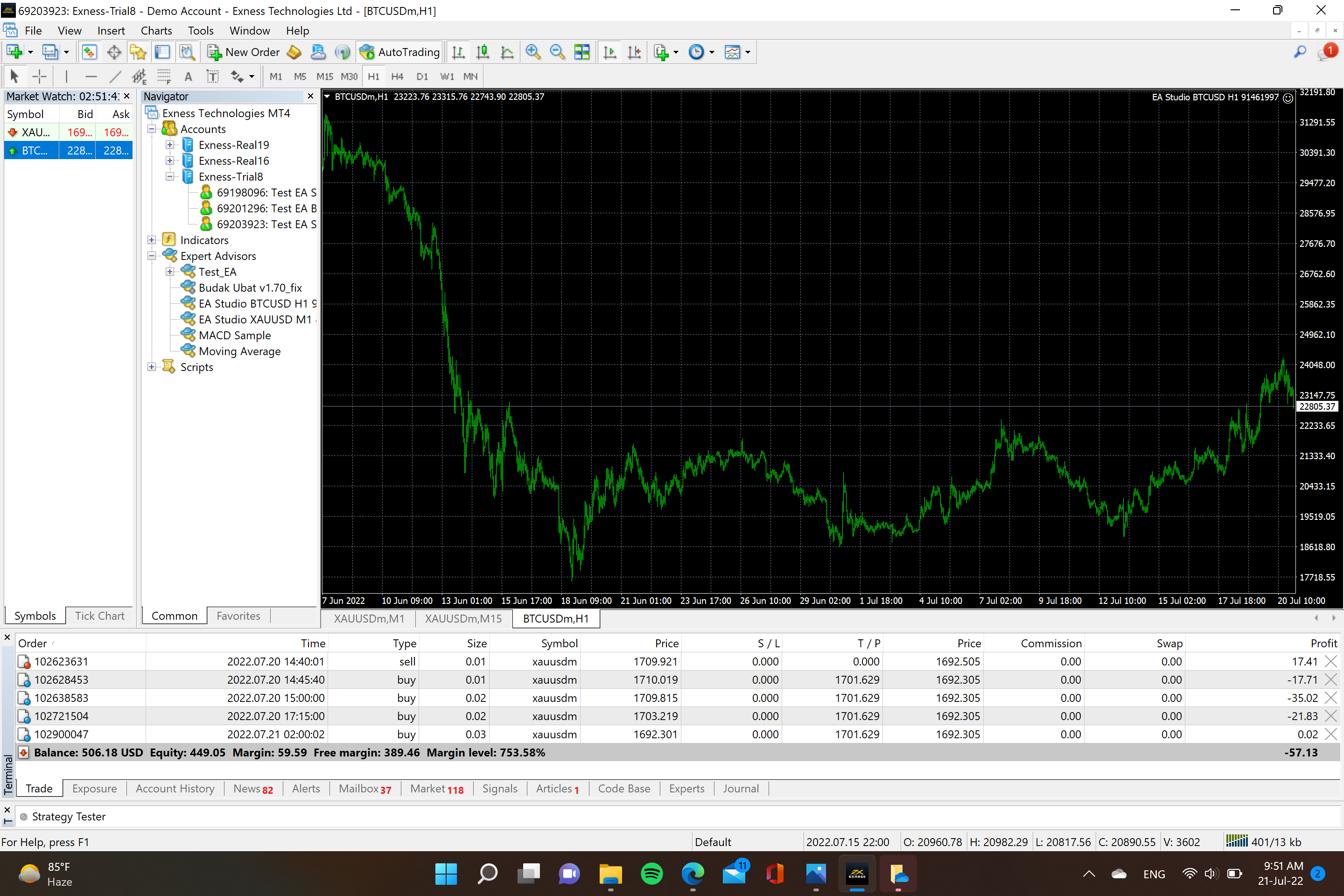Select the Text letter A tool
The height and width of the screenshot is (896, 1344).
coord(188,76)
